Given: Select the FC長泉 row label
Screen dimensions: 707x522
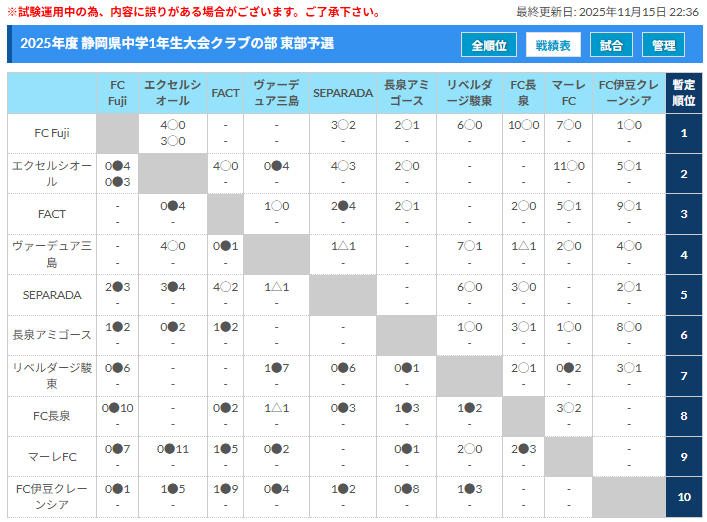Looking at the screenshot, I should (52, 416).
